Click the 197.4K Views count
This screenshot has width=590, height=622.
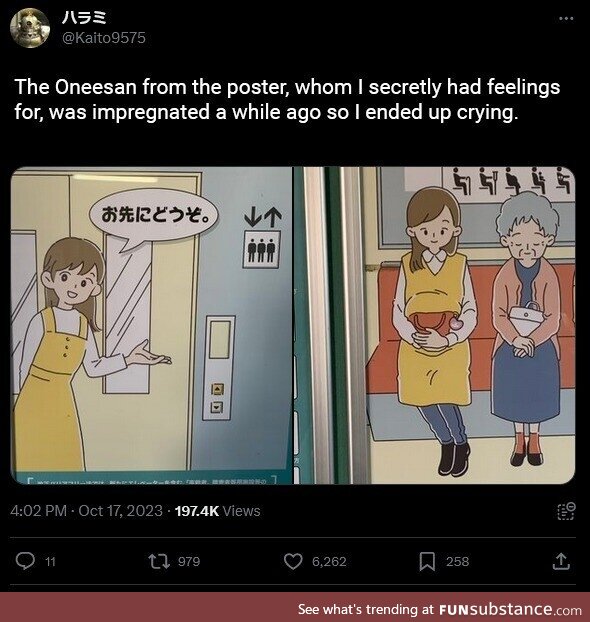[x=217, y=511]
